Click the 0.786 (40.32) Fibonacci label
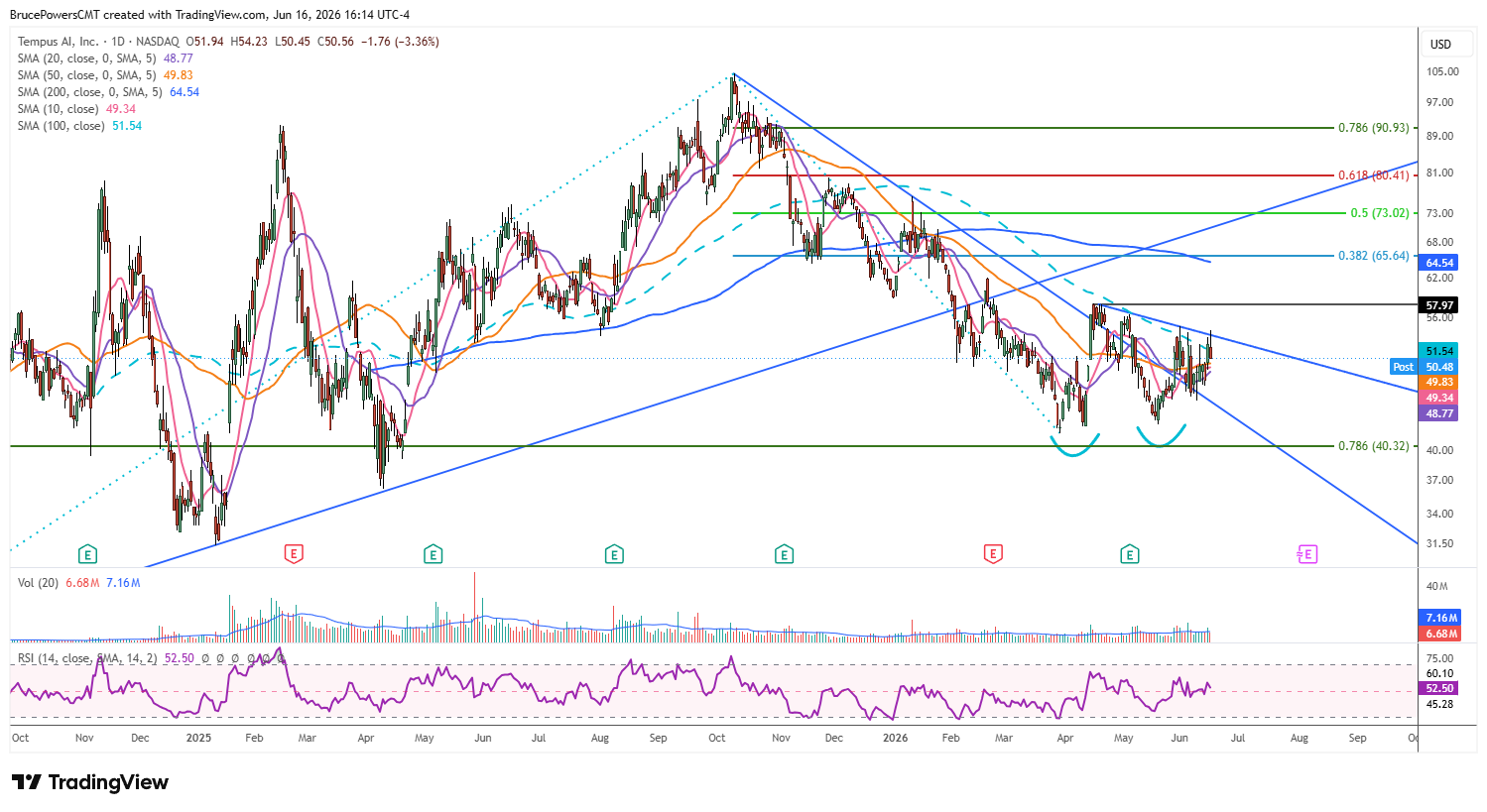 [1373, 446]
